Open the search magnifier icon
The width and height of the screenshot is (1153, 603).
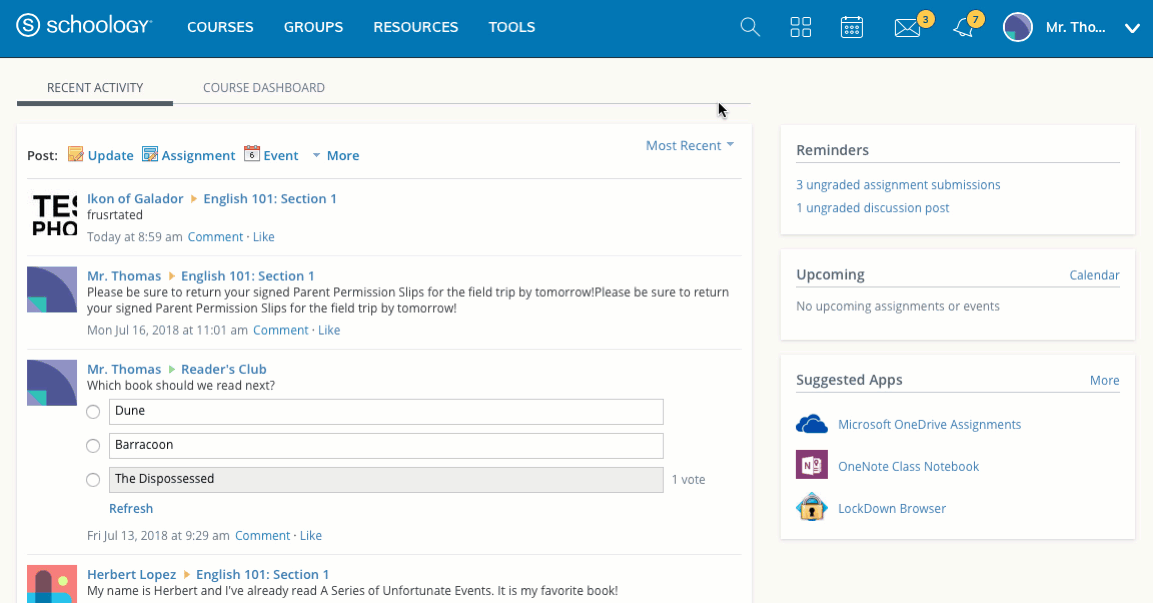coord(750,27)
